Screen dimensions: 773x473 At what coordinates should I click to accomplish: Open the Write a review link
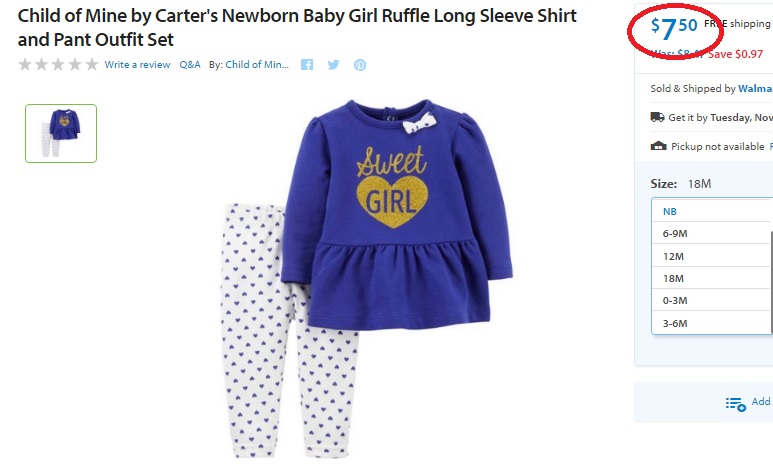click(138, 65)
